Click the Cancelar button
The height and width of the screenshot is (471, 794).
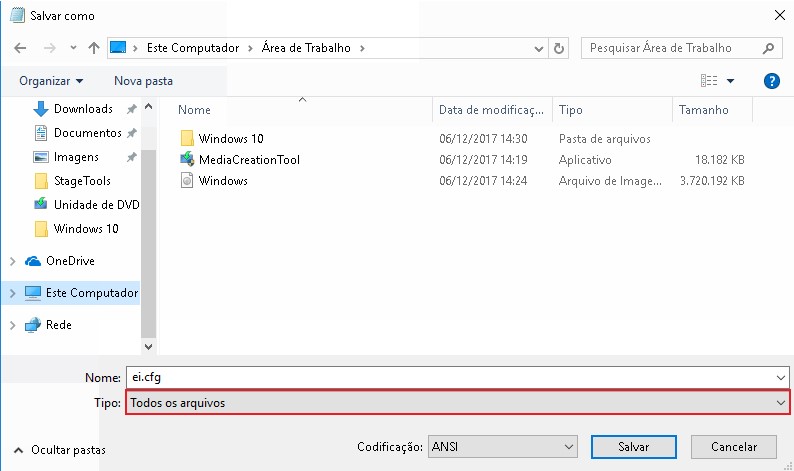[x=734, y=447]
